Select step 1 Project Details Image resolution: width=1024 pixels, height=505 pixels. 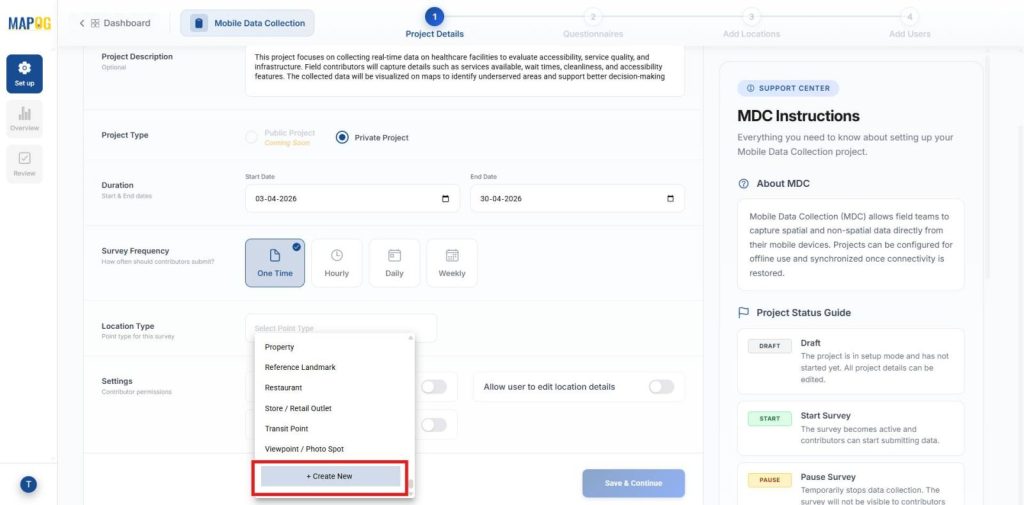pos(434,24)
